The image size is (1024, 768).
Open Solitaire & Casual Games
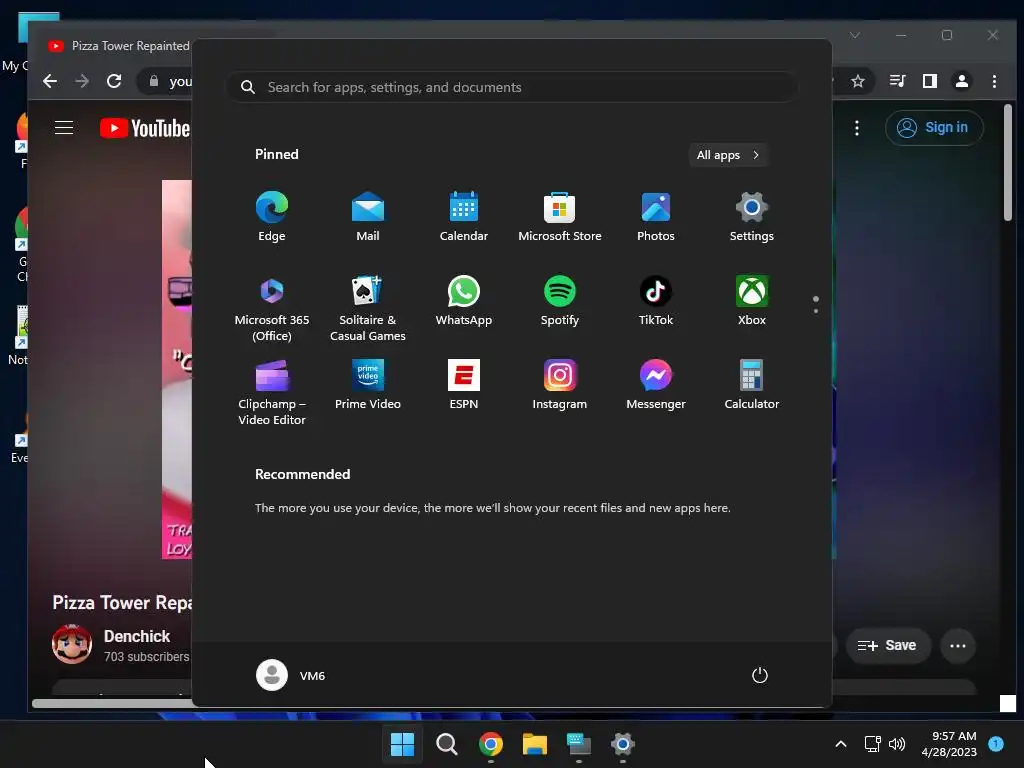[368, 308]
